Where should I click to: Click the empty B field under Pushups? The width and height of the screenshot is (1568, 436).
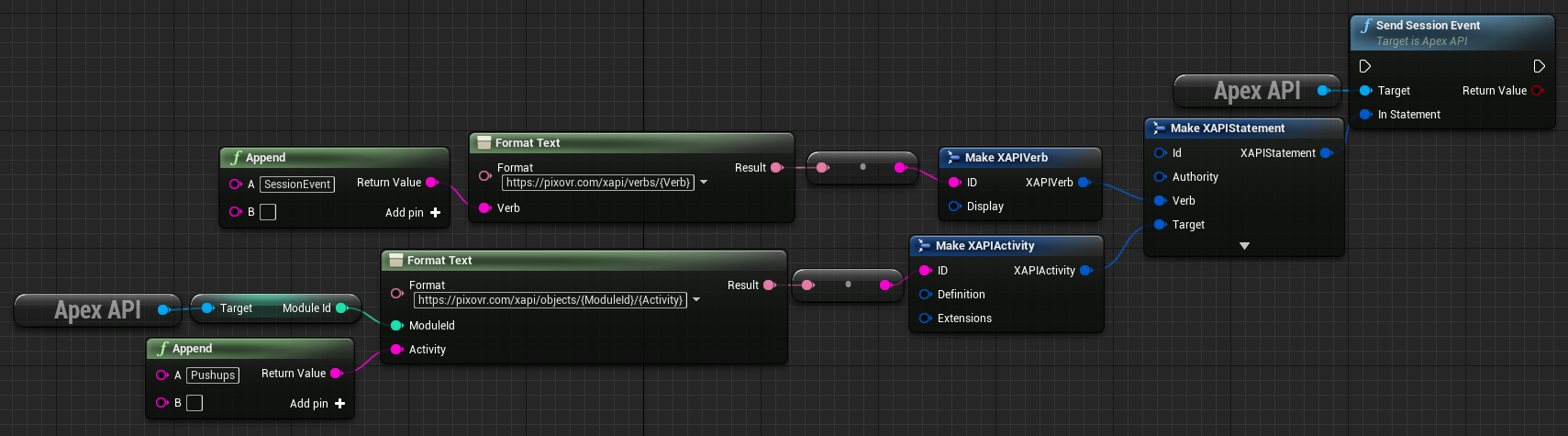click(x=195, y=403)
